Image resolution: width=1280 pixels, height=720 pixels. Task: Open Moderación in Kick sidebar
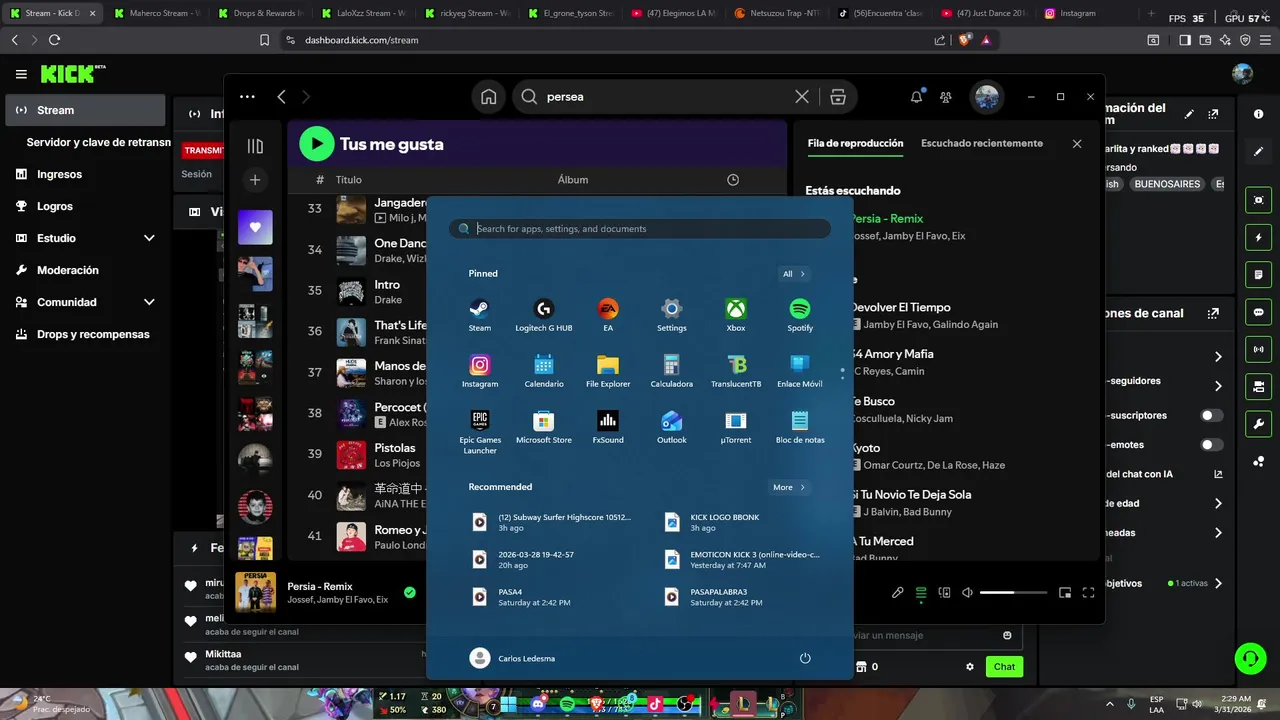tap(85, 270)
